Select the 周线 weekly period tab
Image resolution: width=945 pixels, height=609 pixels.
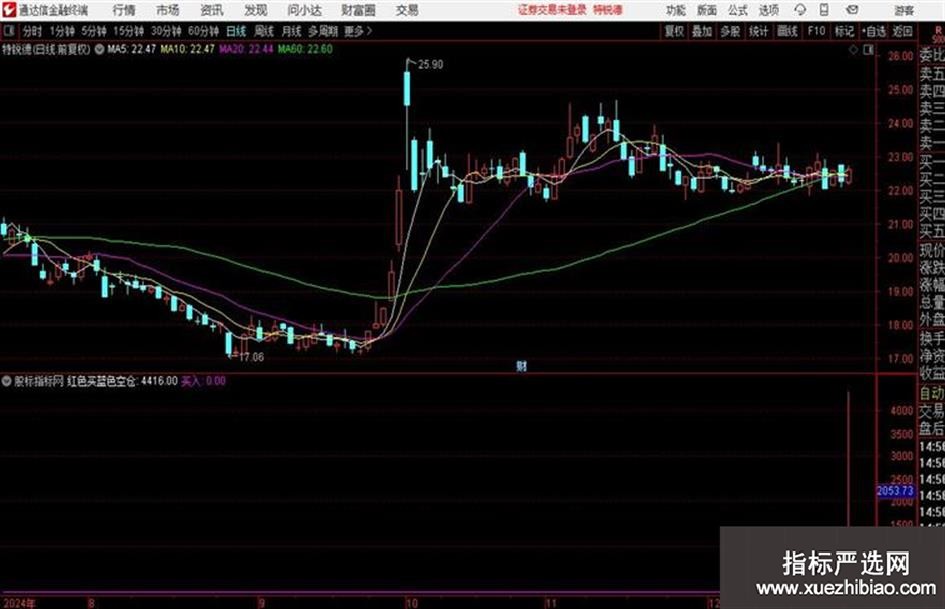pyautogui.click(x=264, y=31)
